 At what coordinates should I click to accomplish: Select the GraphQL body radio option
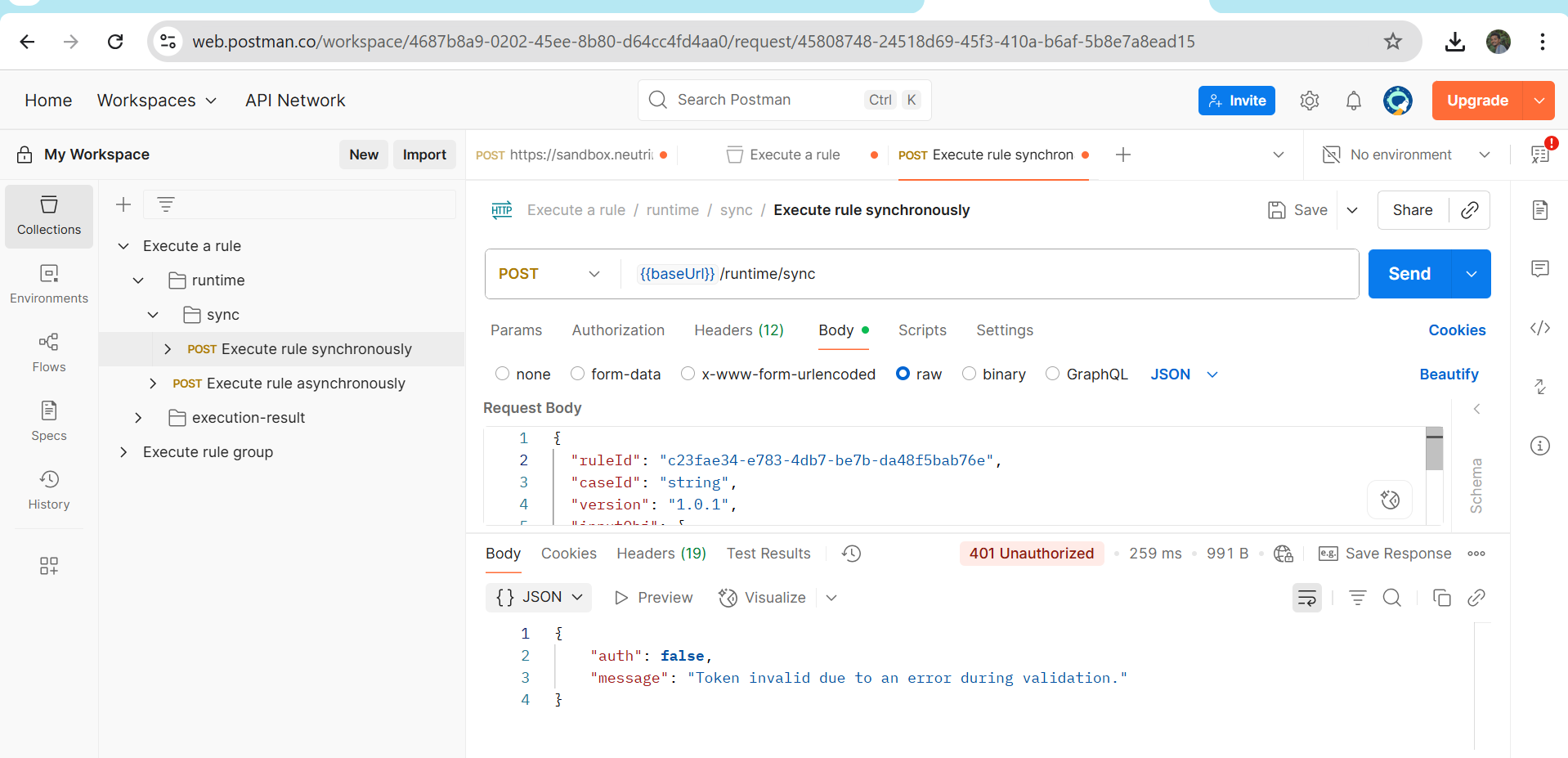click(x=1053, y=374)
